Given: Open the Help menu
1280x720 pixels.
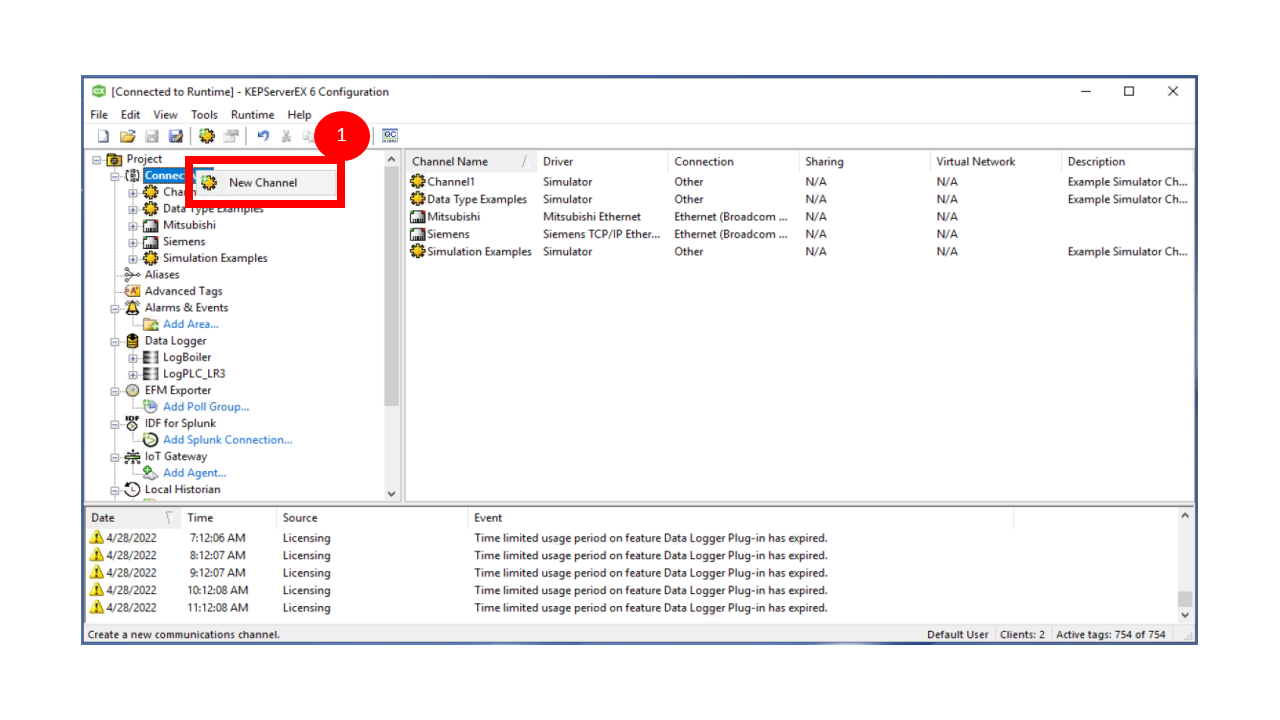Looking at the screenshot, I should pos(300,115).
